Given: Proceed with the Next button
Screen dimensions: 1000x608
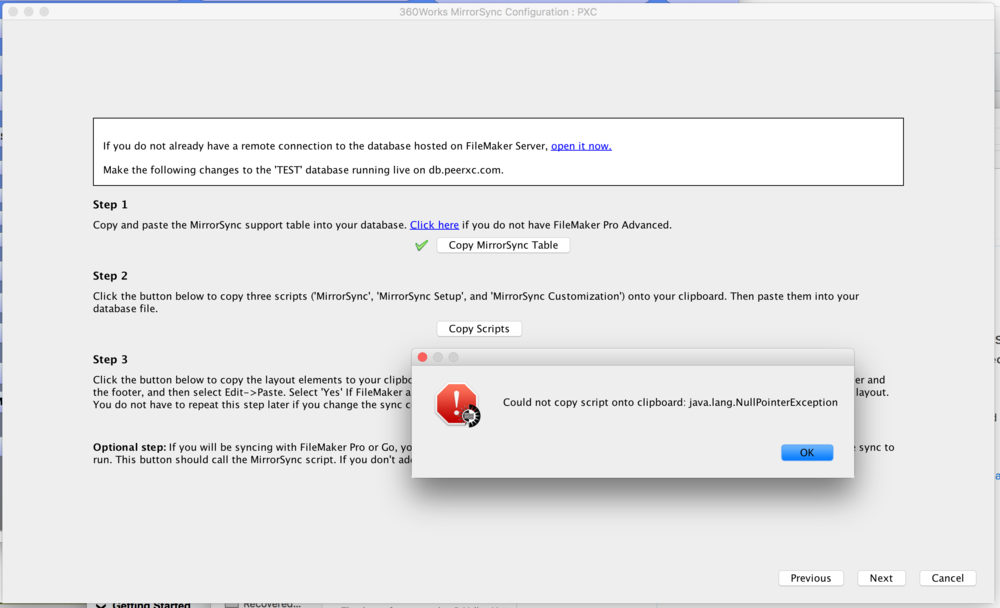Looking at the screenshot, I should coord(881,578).
